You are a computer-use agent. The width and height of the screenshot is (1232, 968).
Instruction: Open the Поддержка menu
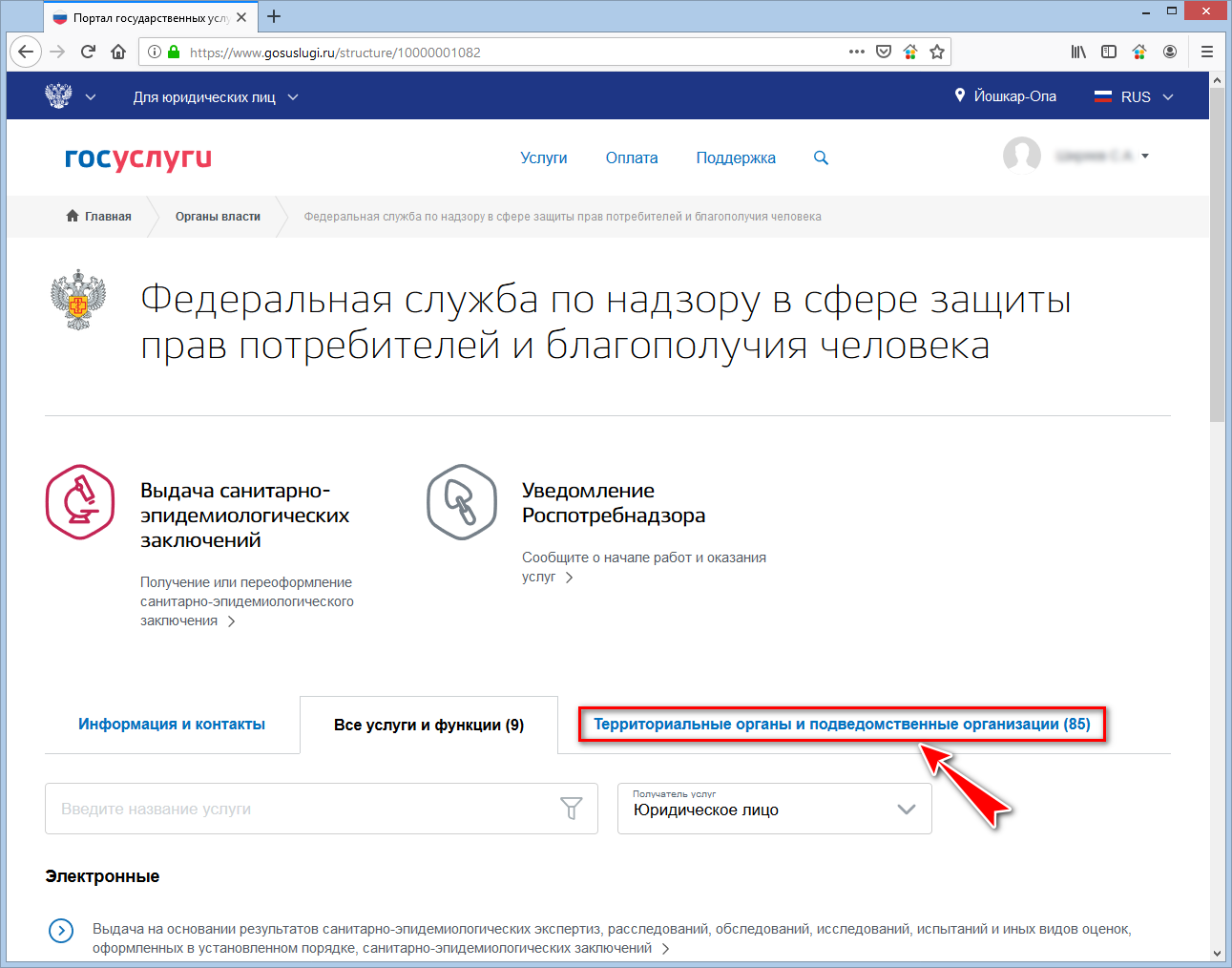[x=736, y=158]
